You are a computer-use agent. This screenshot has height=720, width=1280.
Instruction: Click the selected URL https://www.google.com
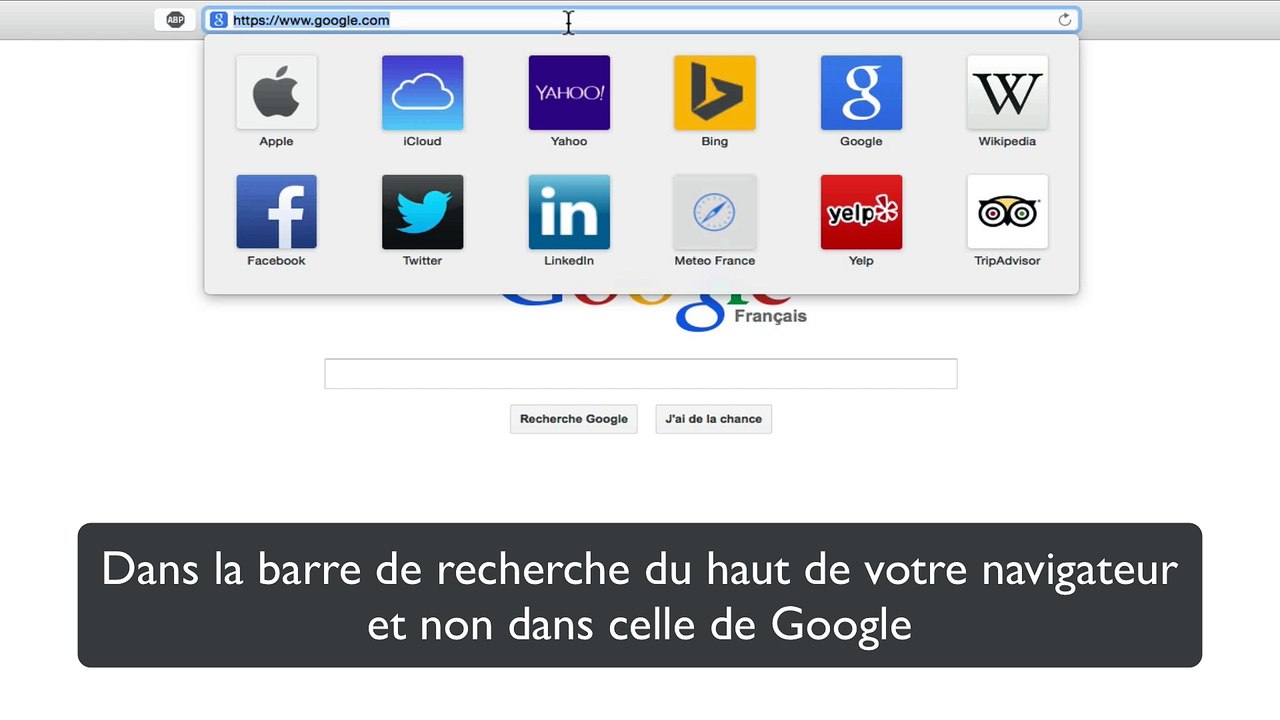click(x=311, y=20)
